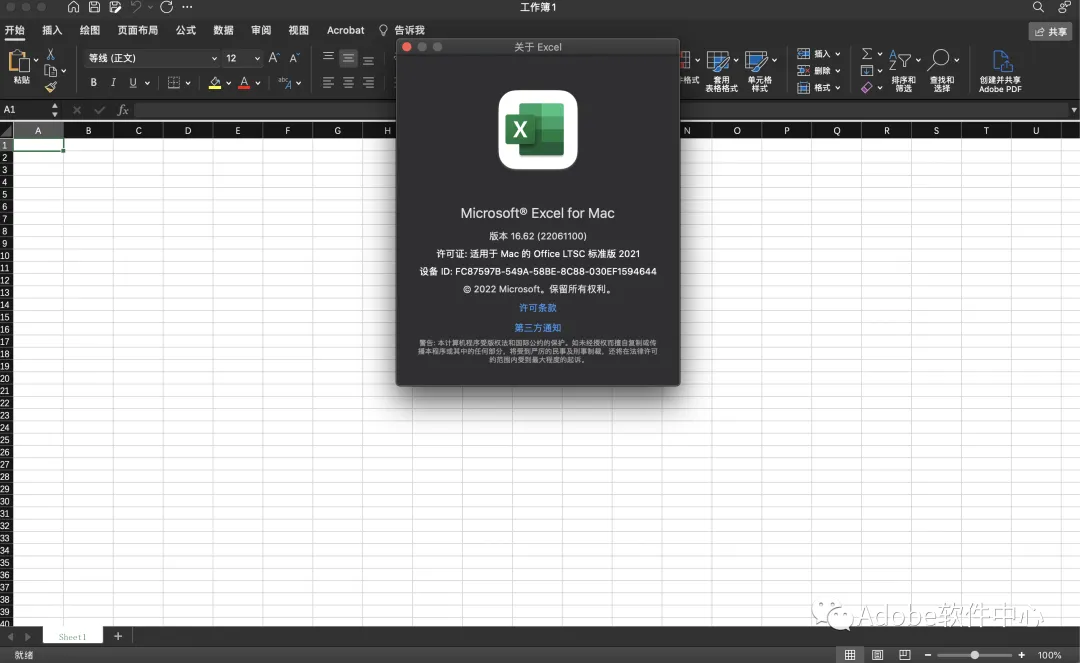The width and height of the screenshot is (1080, 663).
Task: Toggle Italic formatting
Action: [113, 83]
